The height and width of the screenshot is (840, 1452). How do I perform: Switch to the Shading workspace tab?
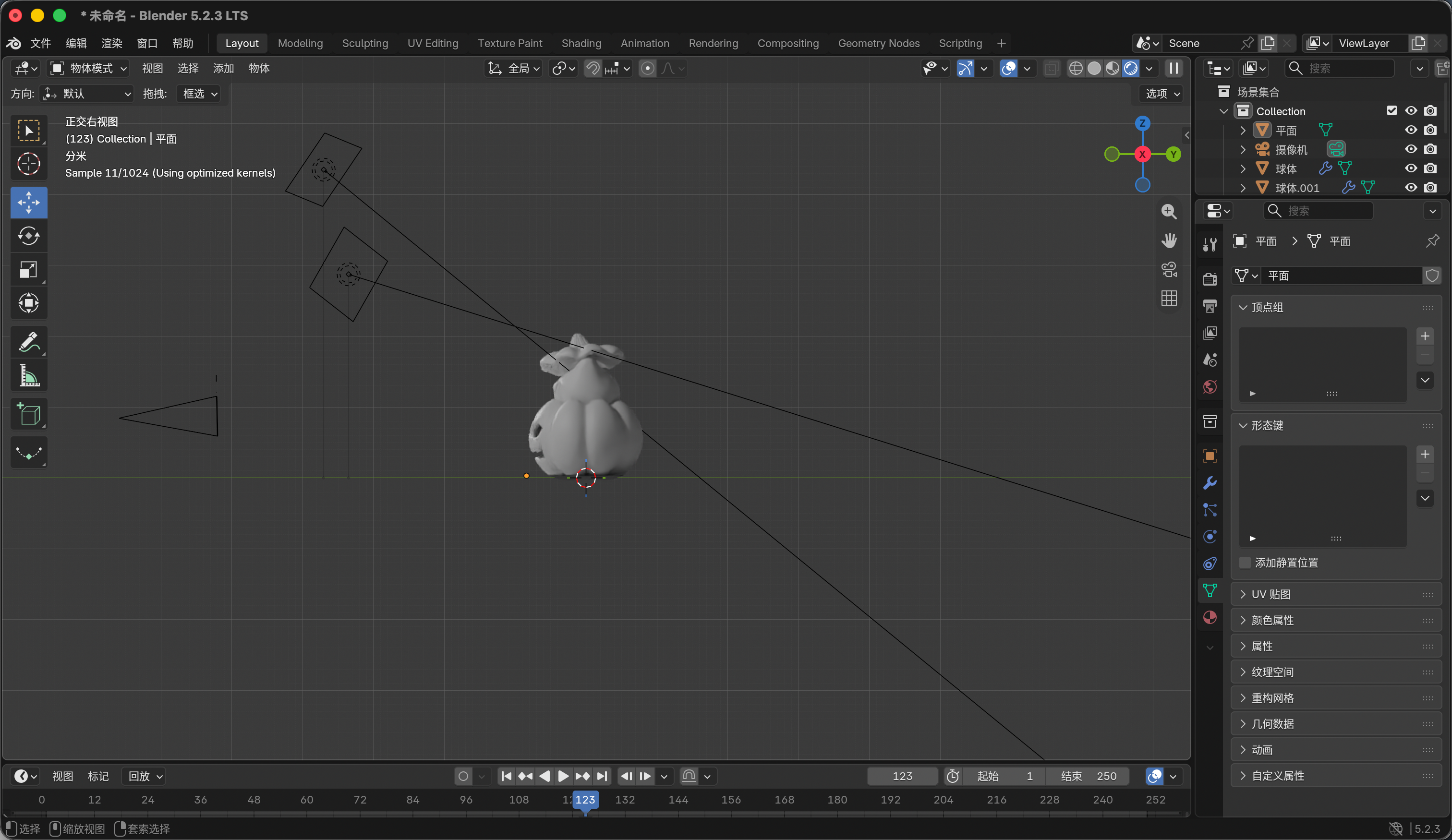click(581, 43)
